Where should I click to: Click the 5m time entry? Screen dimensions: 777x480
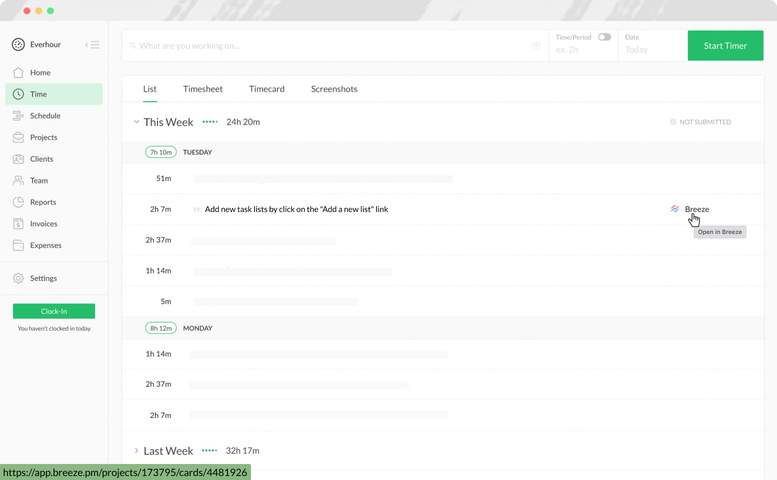click(166, 301)
